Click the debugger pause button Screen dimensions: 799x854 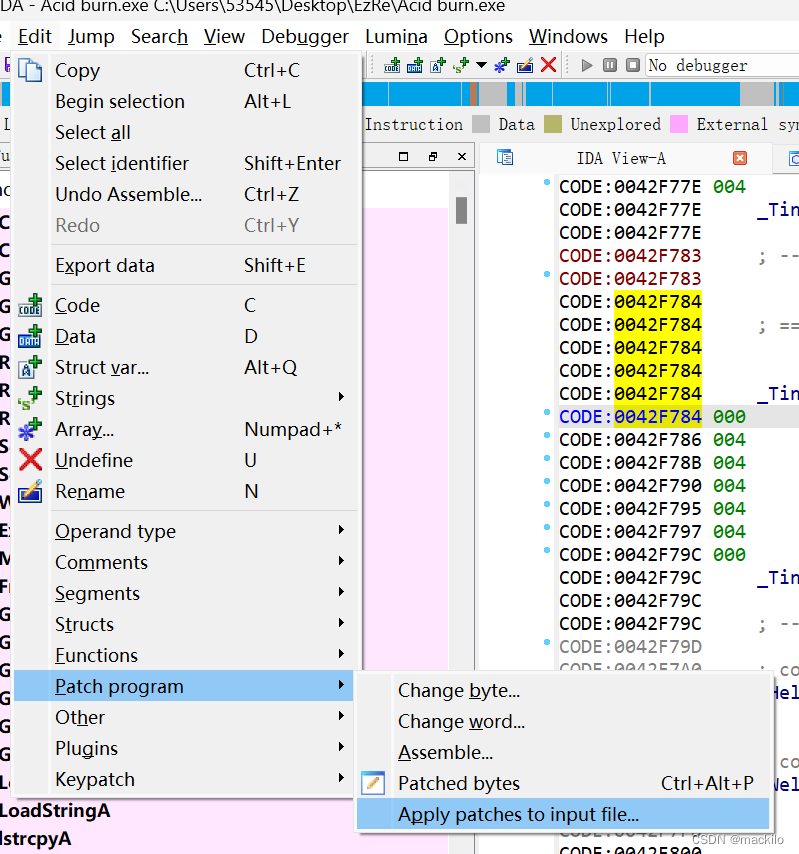pyautogui.click(x=610, y=65)
